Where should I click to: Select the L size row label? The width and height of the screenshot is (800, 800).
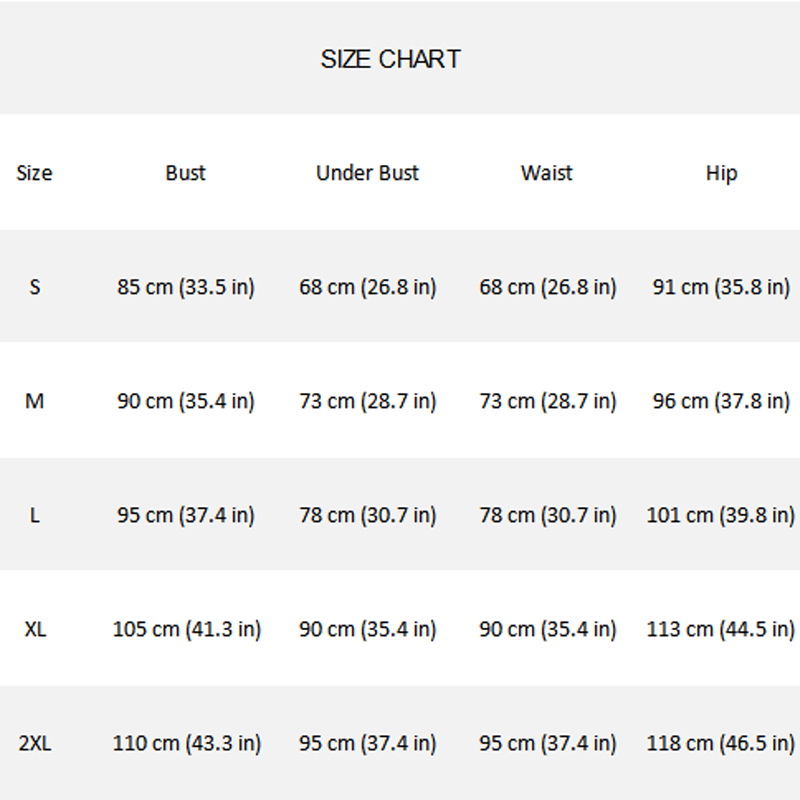[x=35, y=516]
